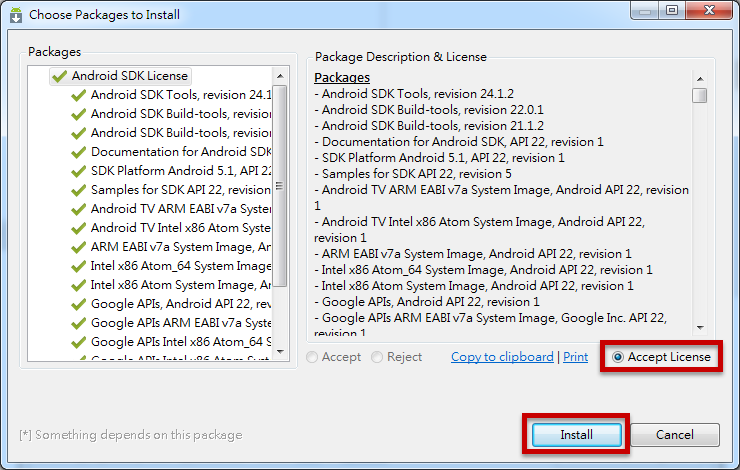The image size is (740, 470).
Task: Click license description scroll down arrow
Action: tap(700, 327)
